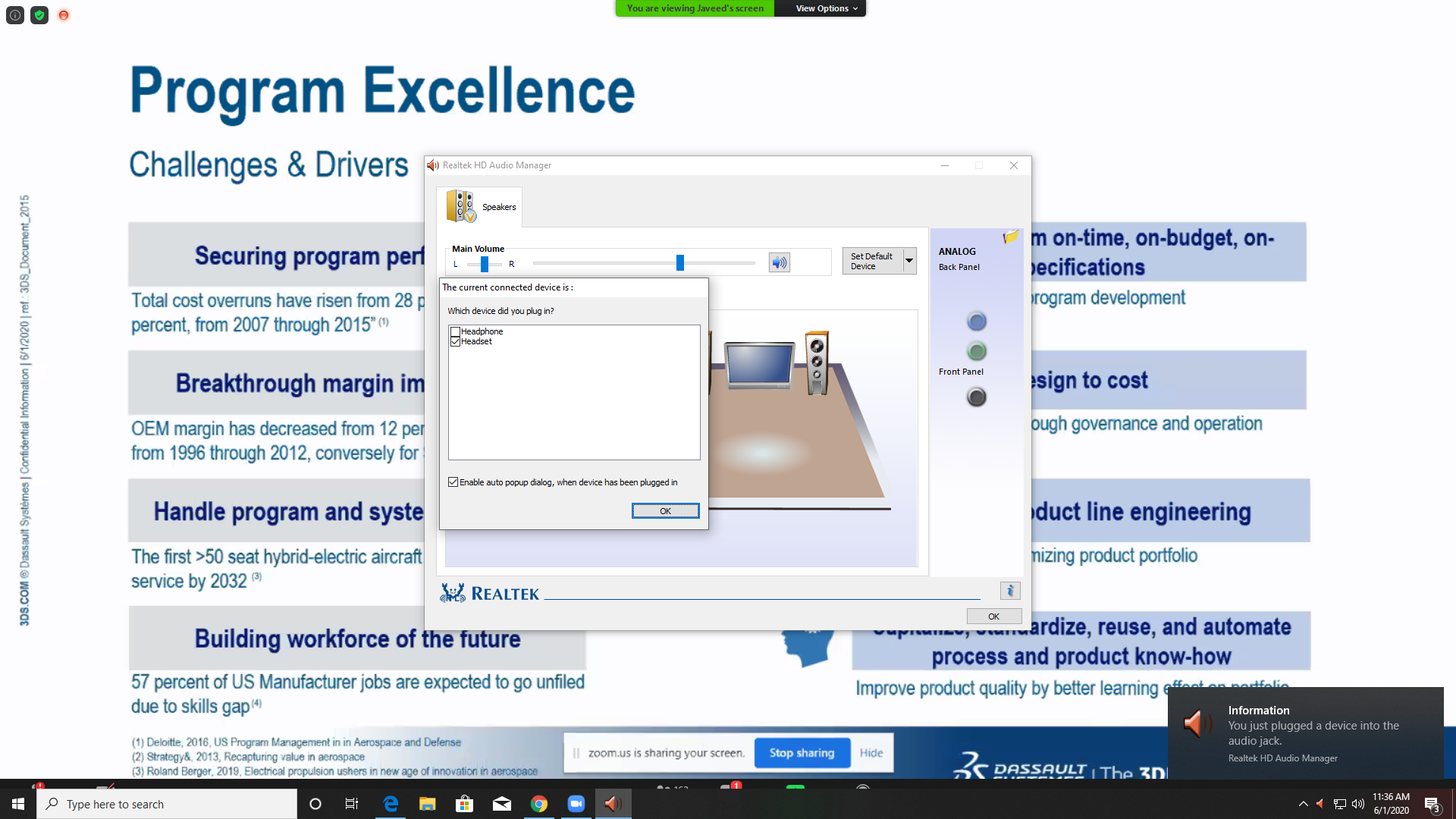This screenshot has width=1456, height=819.
Task: Close the Realtek HD Audio Manager window
Action: 1013,165
